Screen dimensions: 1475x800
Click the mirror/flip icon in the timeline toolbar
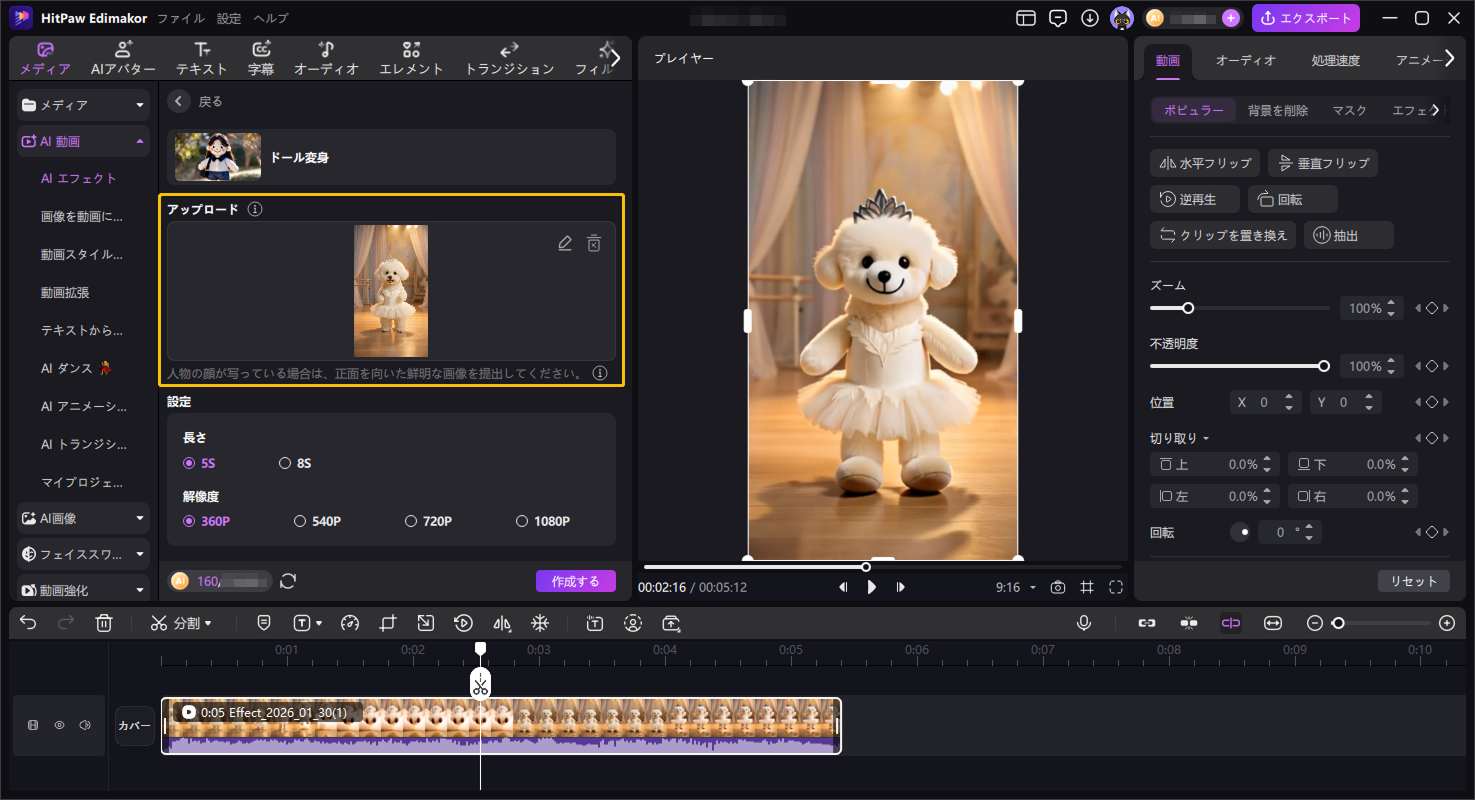501,623
